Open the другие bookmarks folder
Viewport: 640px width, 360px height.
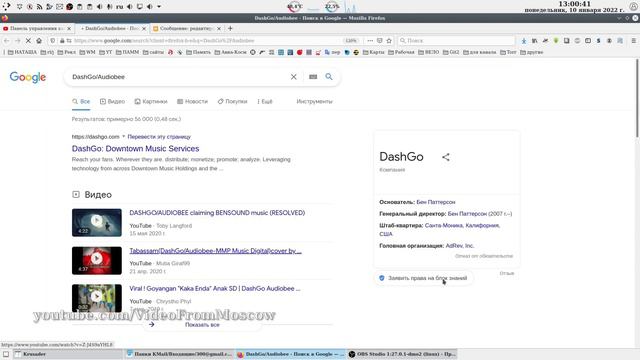coord(531,52)
